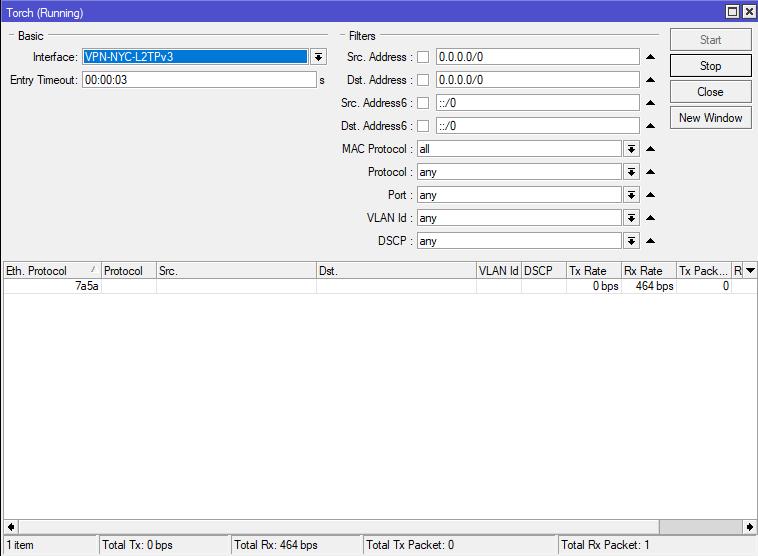Image resolution: width=758 pixels, height=556 pixels.
Task: Click the Start button
Action: [711, 40]
